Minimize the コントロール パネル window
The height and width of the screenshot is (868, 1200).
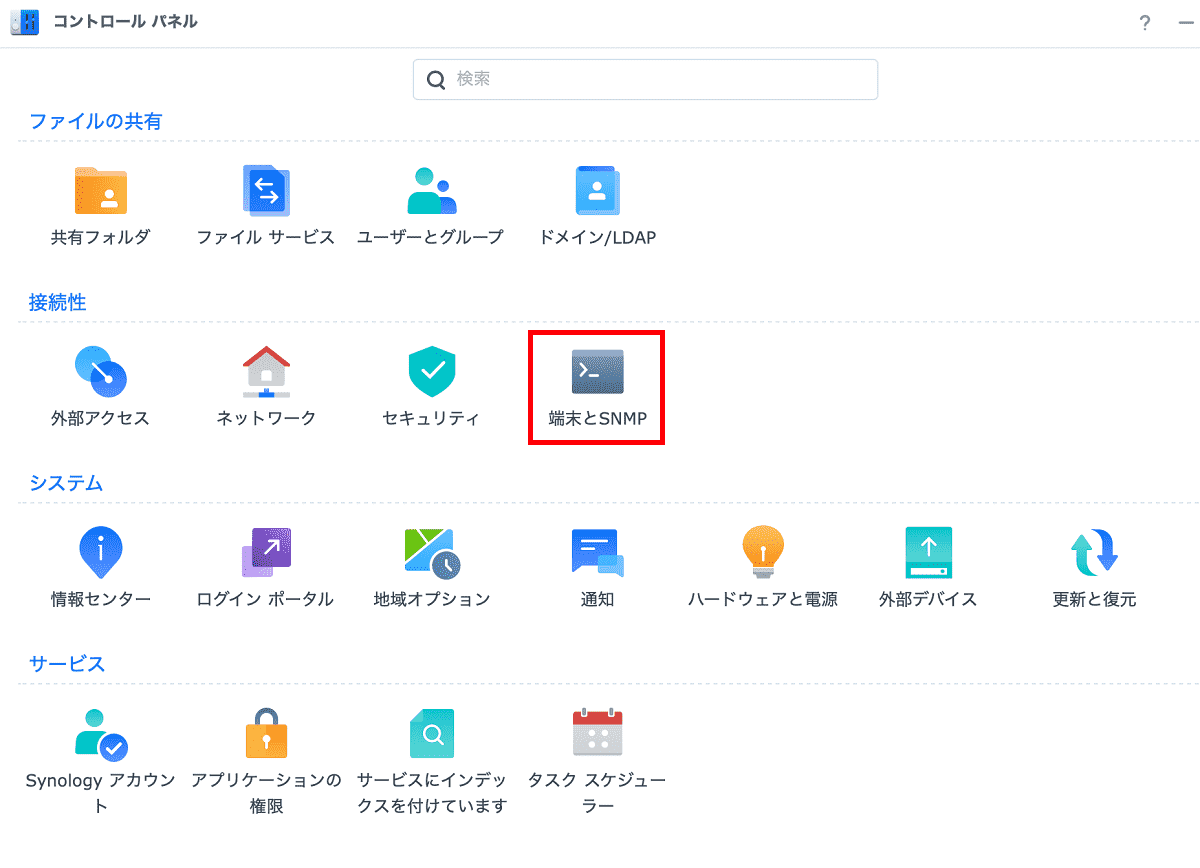tap(1187, 23)
